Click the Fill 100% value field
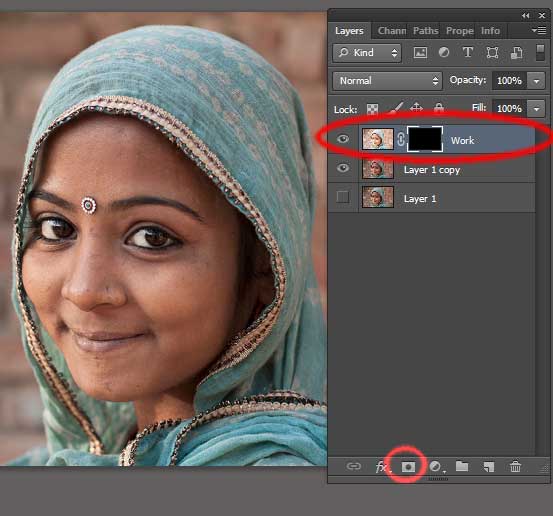The height and width of the screenshot is (516, 553). pos(509,109)
